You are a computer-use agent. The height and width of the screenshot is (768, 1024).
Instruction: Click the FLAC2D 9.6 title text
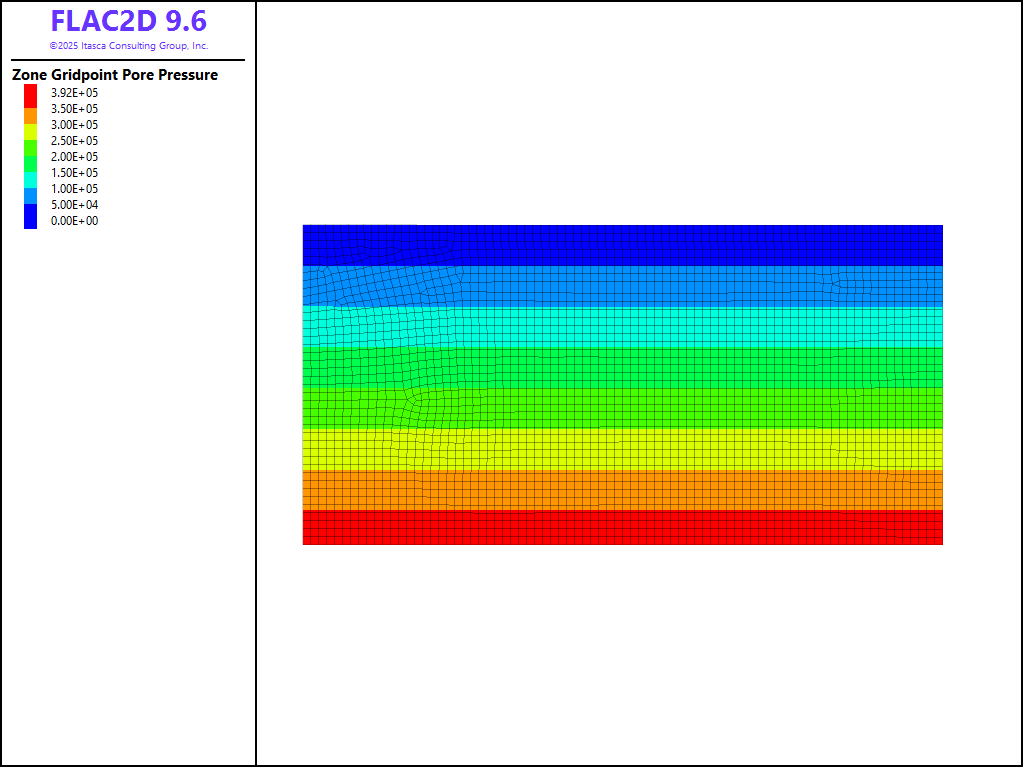pos(128,22)
